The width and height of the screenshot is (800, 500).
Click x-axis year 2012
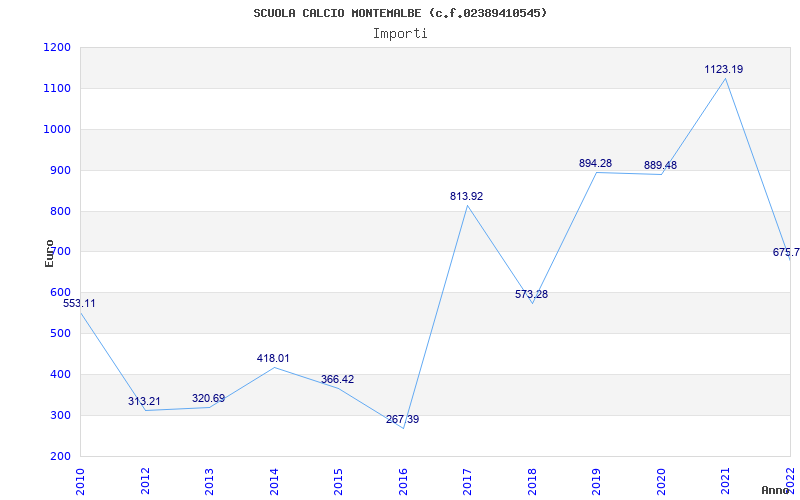pyautogui.click(x=145, y=482)
